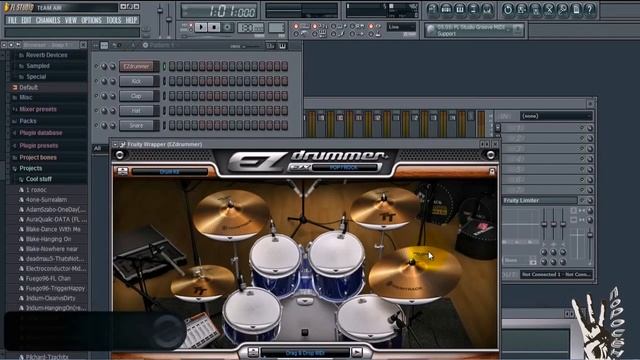
Task: Open the playlist view from top toolbar
Action: tap(433, 9)
